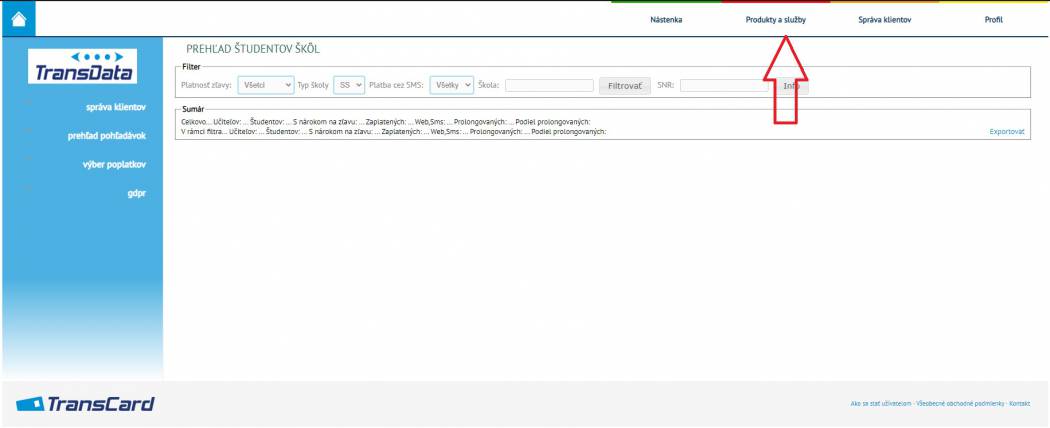The image size is (1050, 428).
Task: Click Všeobecné obchodné podmienky footer link
Action: coord(960,404)
